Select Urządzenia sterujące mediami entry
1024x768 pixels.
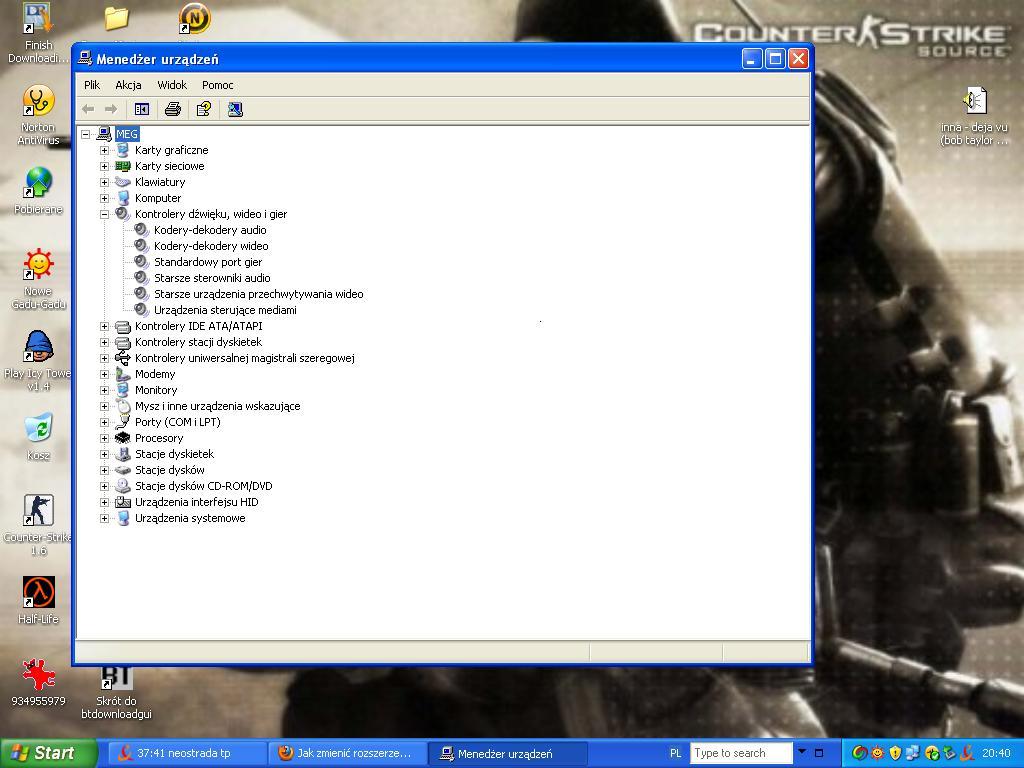tap(225, 310)
